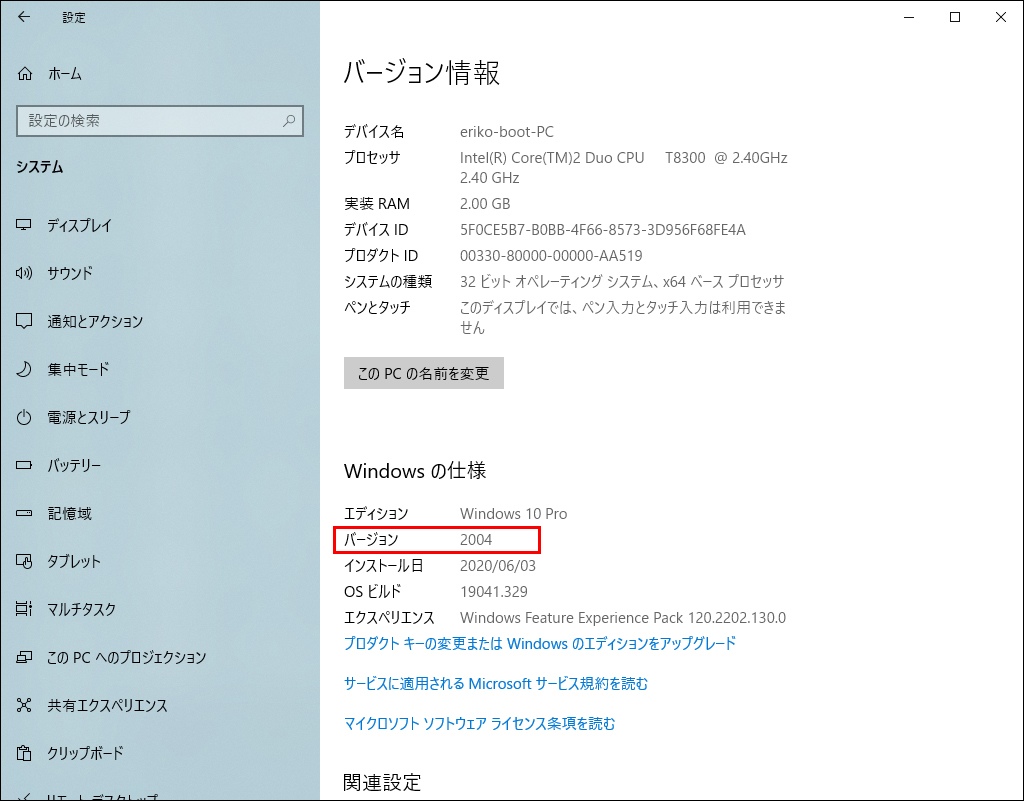Image resolution: width=1024 pixels, height=801 pixels.
Task: Click the version value 2004
Action: [x=476, y=540]
